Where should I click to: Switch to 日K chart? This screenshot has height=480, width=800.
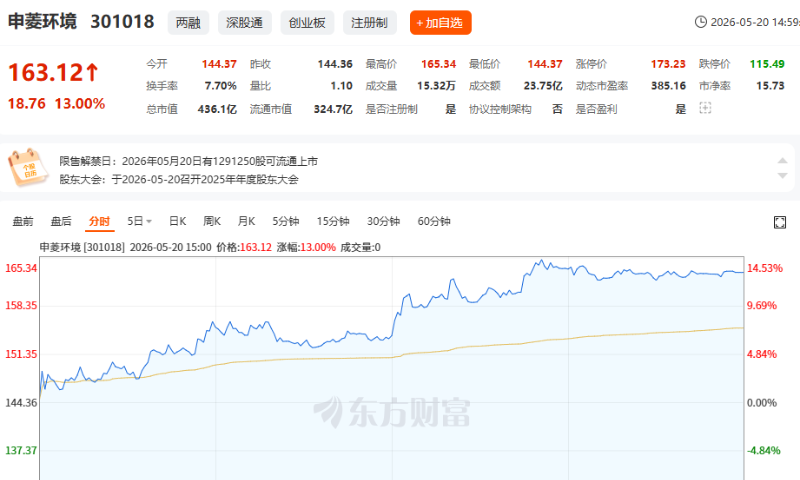click(178, 221)
